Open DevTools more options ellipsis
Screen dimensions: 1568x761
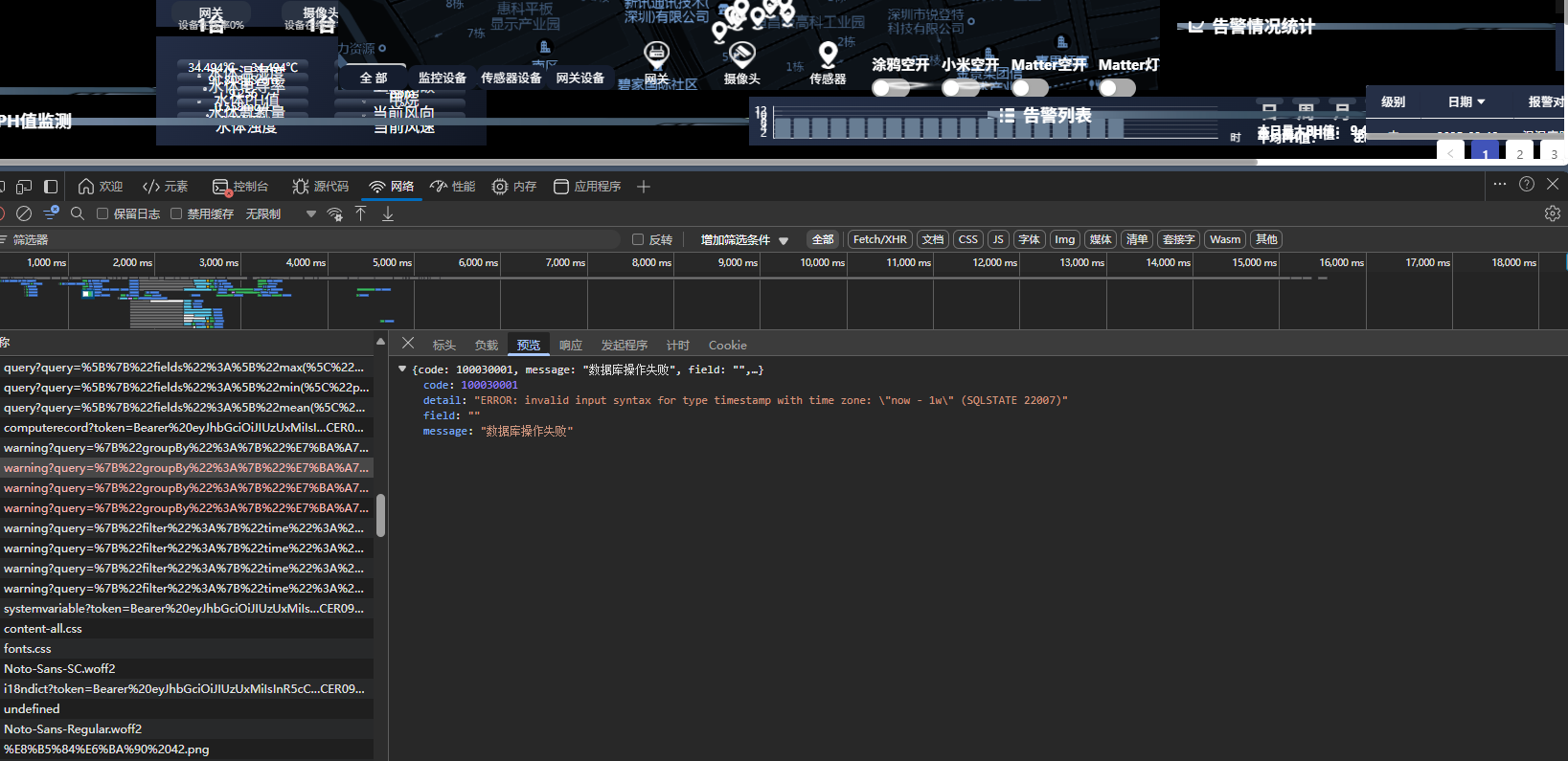point(1500,184)
